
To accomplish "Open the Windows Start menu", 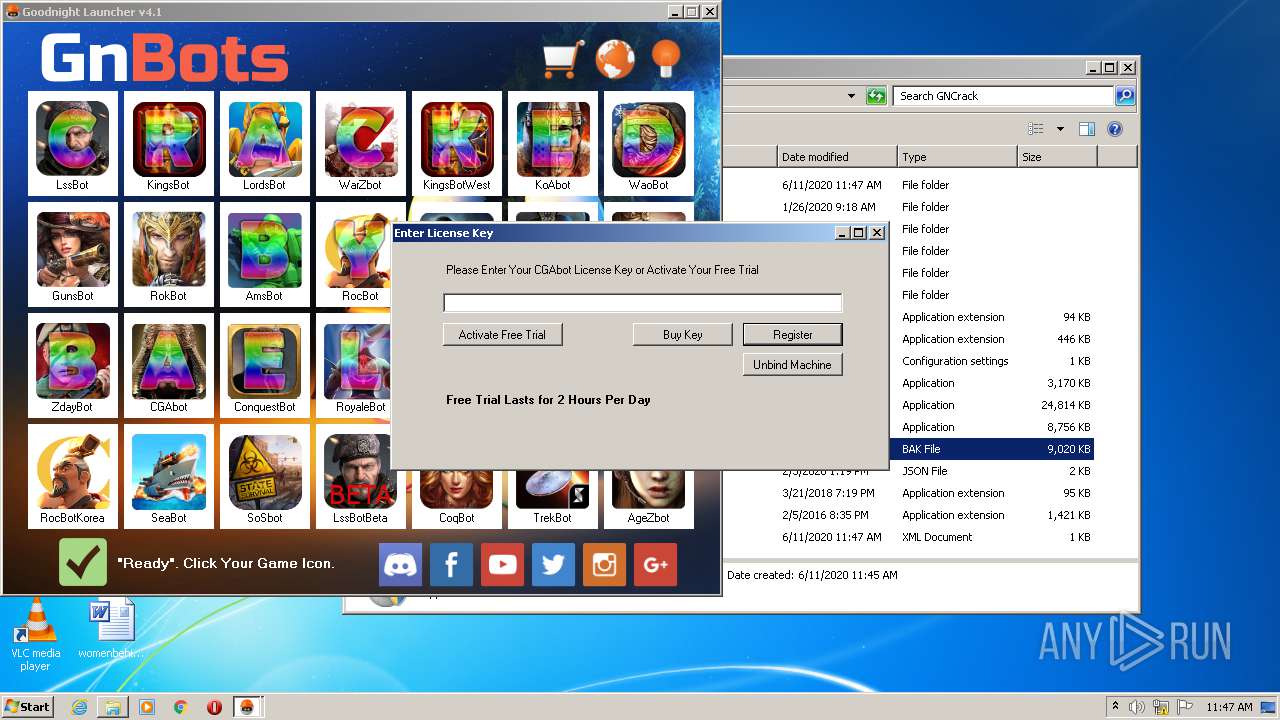I will point(28,706).
